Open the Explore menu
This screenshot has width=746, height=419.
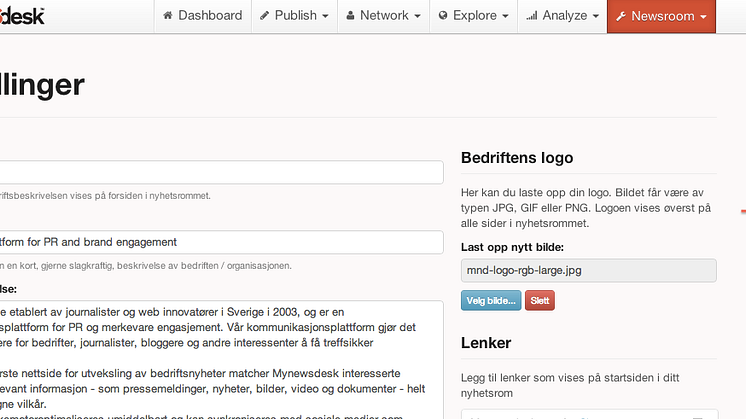tap(473, 16)
